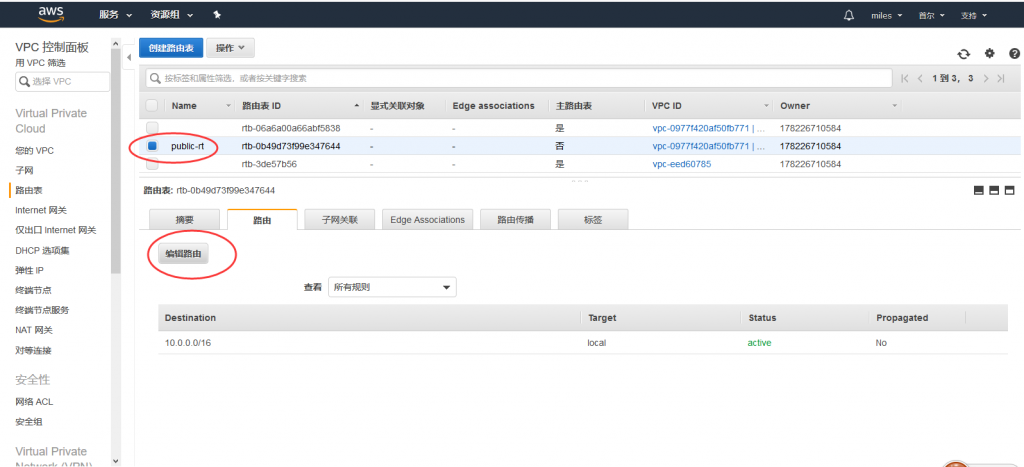The height and width of the screenshot is (467, 1024).
Task: Go to the next page of results
Action: point(986,78)
